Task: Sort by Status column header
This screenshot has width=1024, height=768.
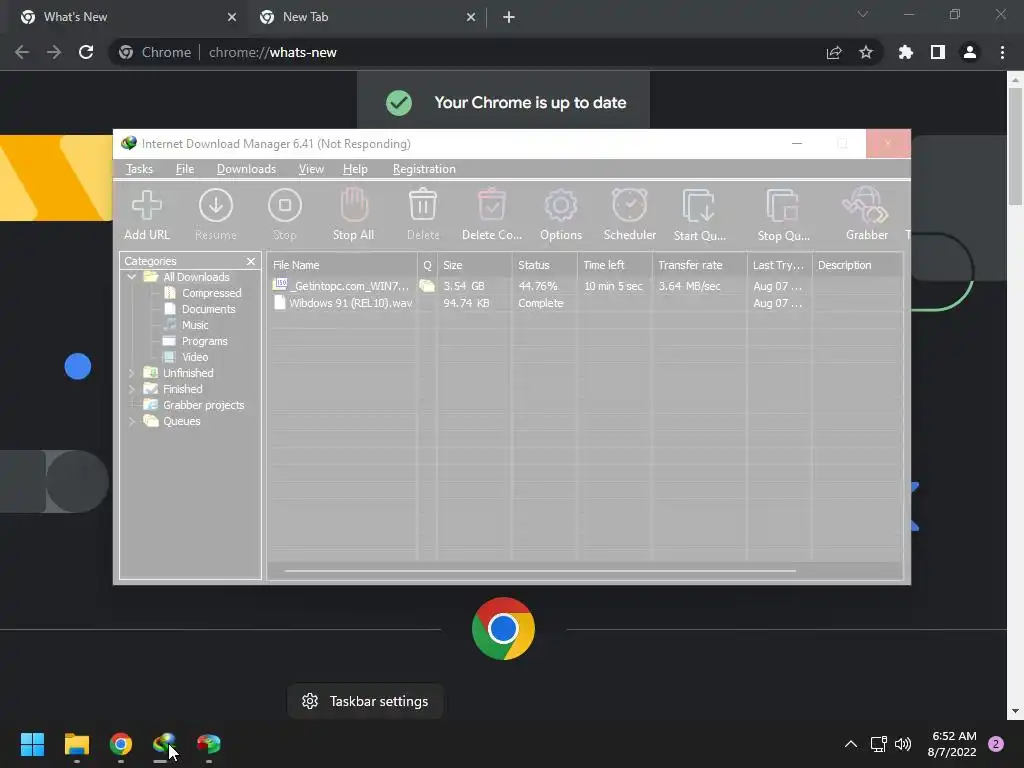Action: (545, 265)
